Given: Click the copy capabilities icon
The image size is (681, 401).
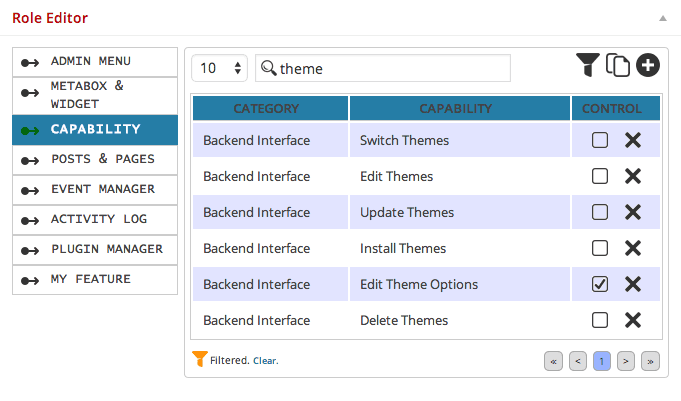Looking at the screenshot, I should [618, 65].
